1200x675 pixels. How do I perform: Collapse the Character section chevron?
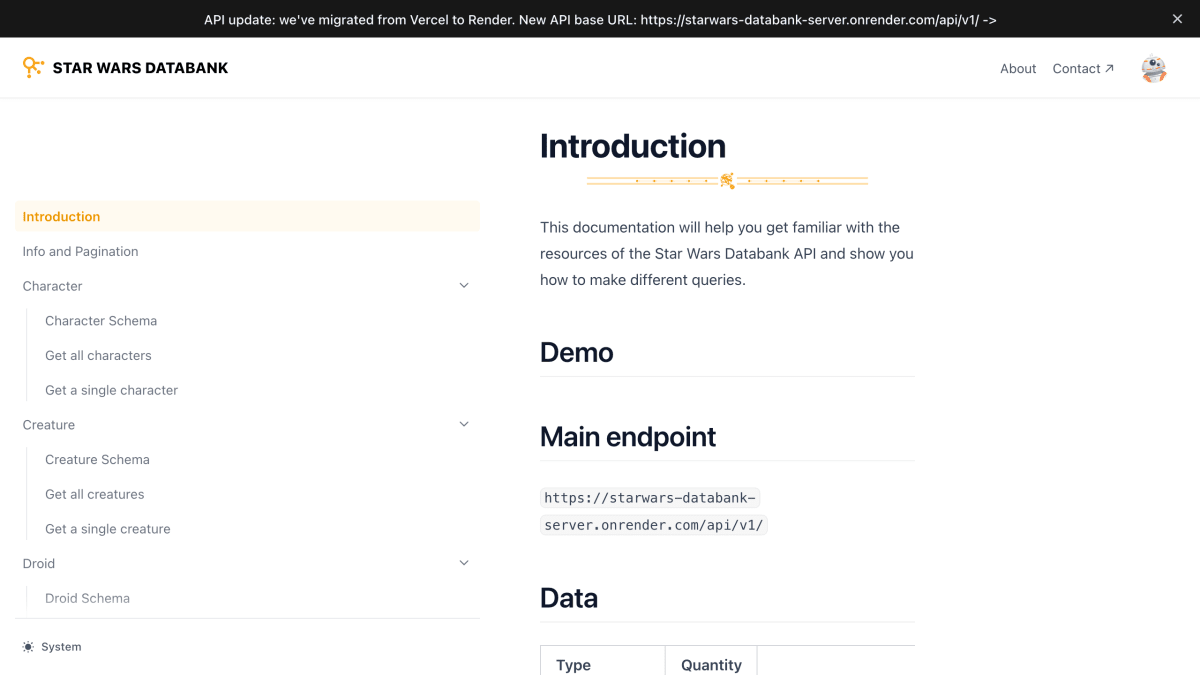[464, 286]
